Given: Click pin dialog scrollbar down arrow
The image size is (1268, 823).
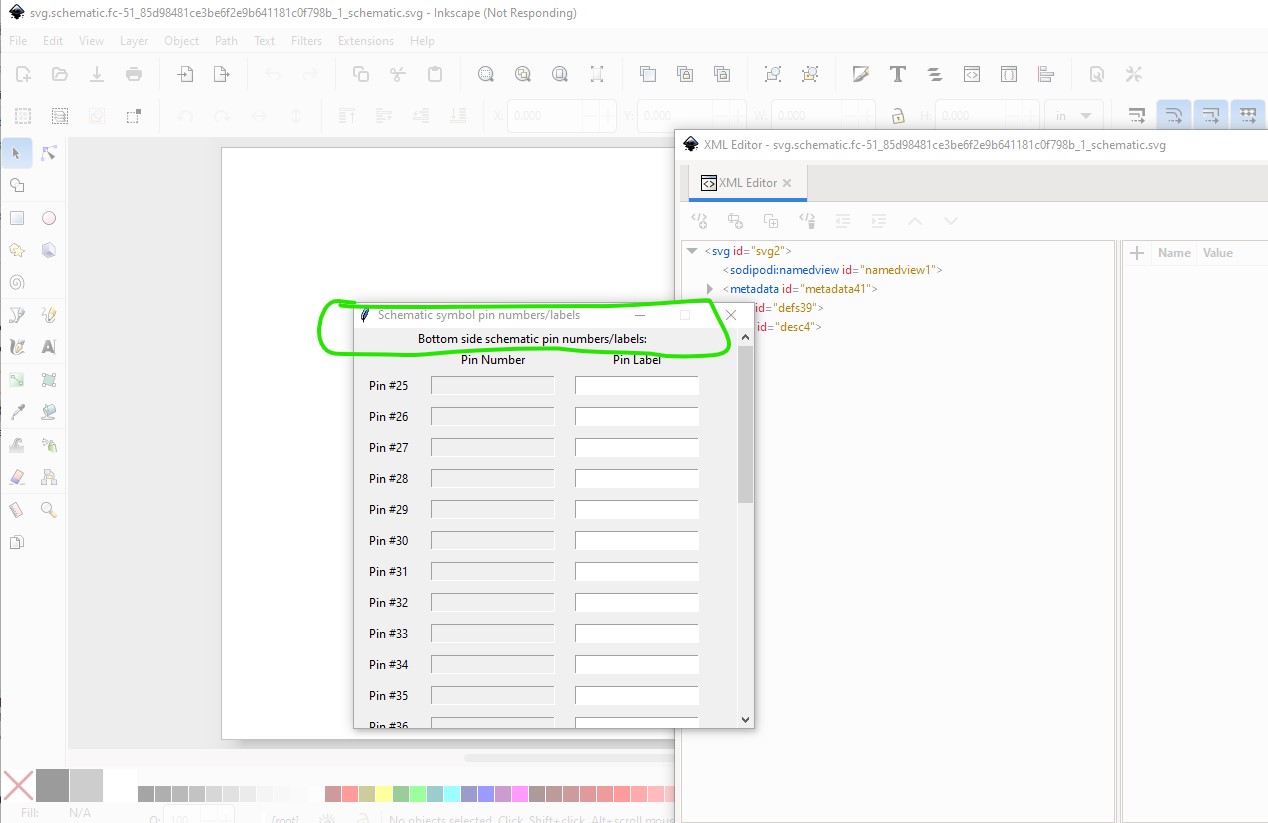Looking at the screenshot, I should [745, 719].
